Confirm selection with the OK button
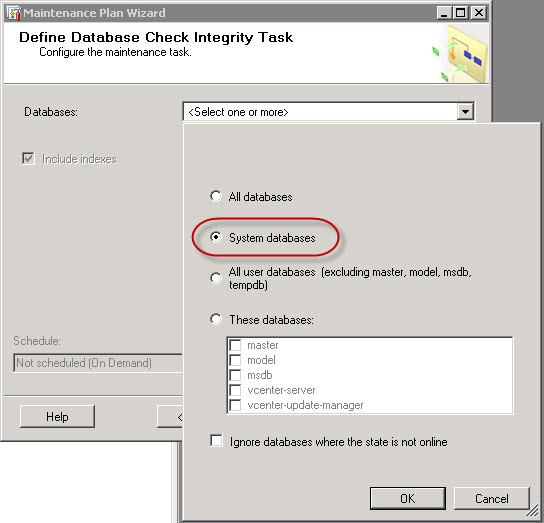This screenshot has height=523, width=544. (x=408, y=498)
